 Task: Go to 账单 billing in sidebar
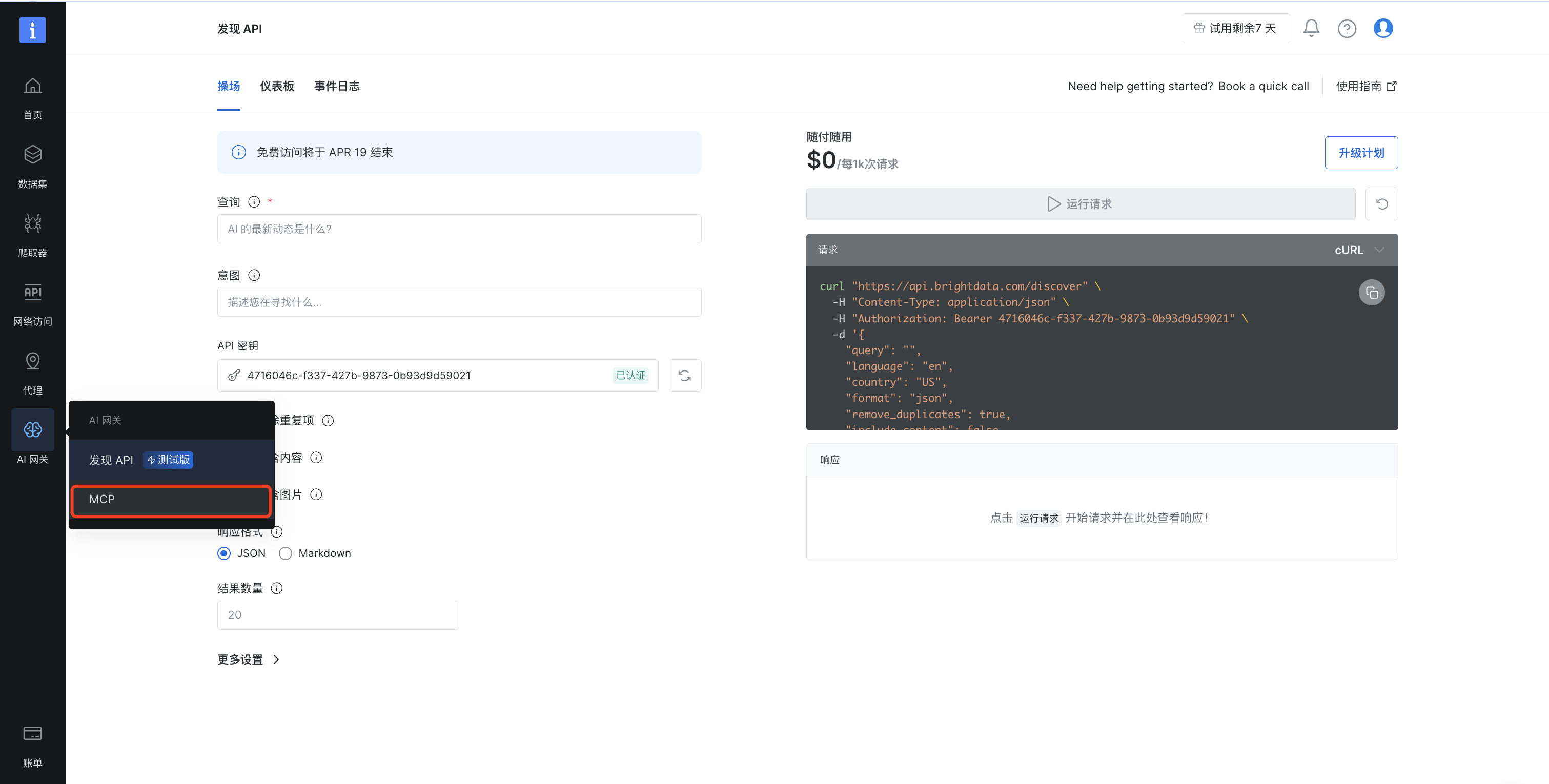point(32,746)
